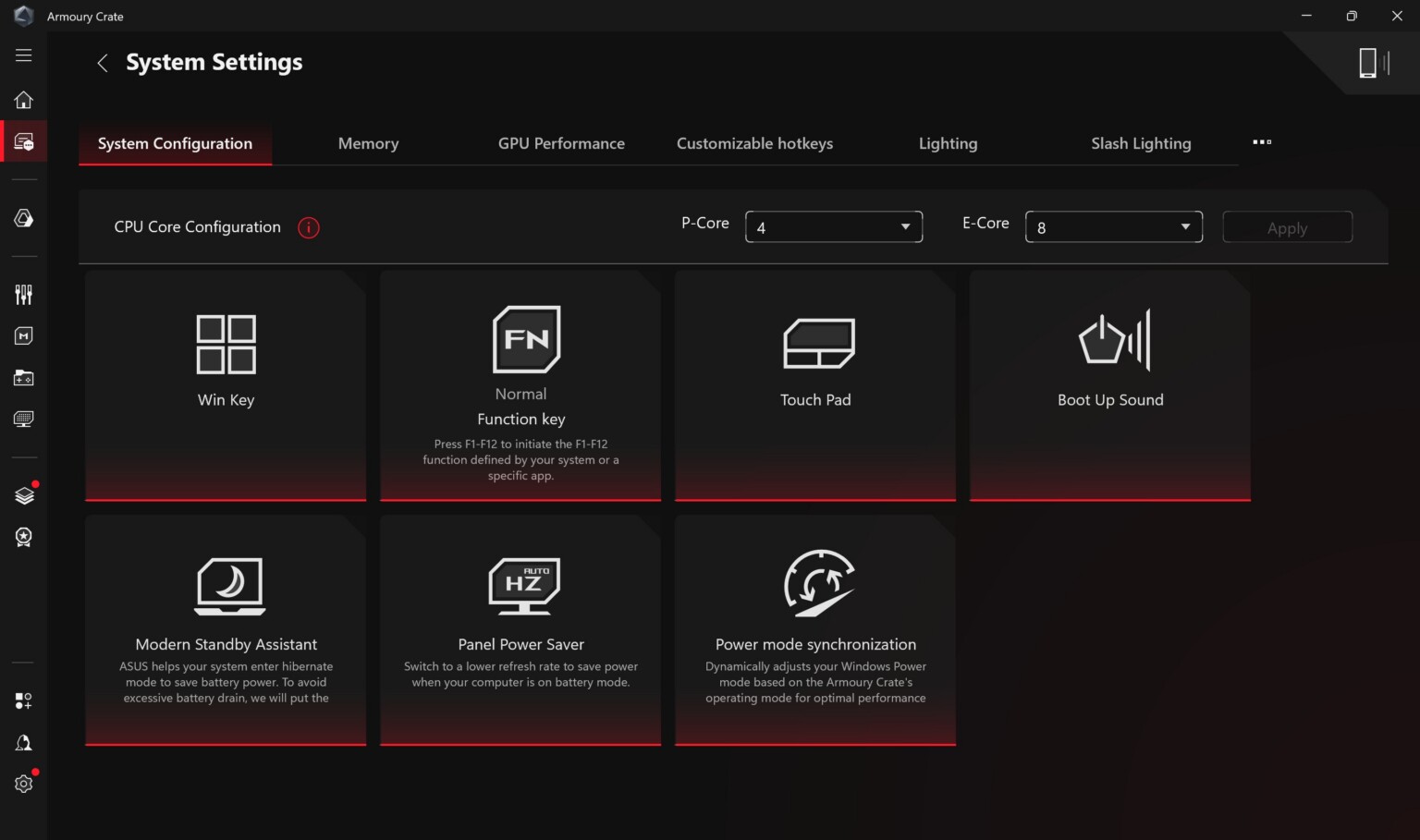Open the GPU Performance tab
This screenshot has height=840, width=1420.
(561, 144)
